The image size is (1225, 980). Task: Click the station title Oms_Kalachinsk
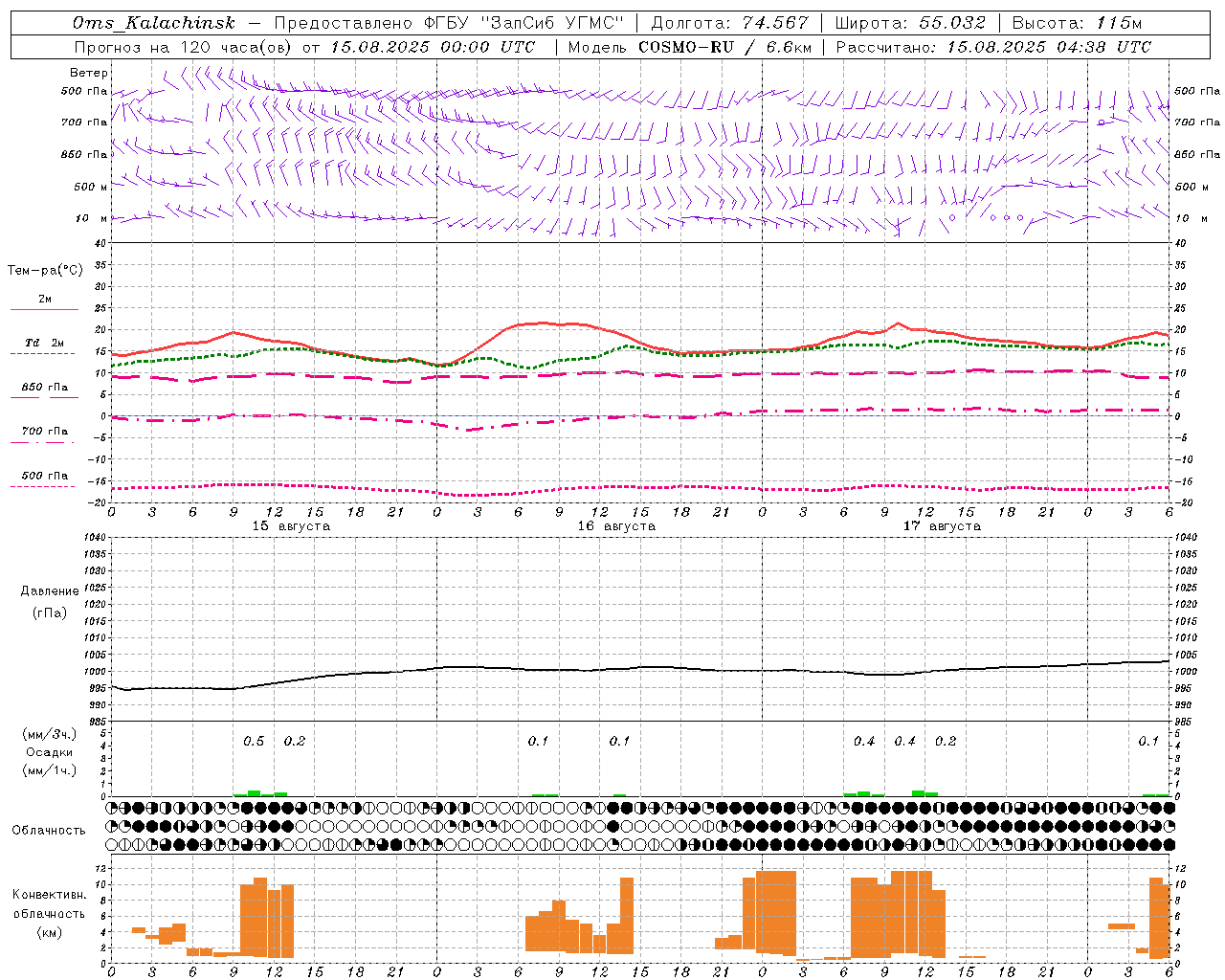(x=153, y=23)
